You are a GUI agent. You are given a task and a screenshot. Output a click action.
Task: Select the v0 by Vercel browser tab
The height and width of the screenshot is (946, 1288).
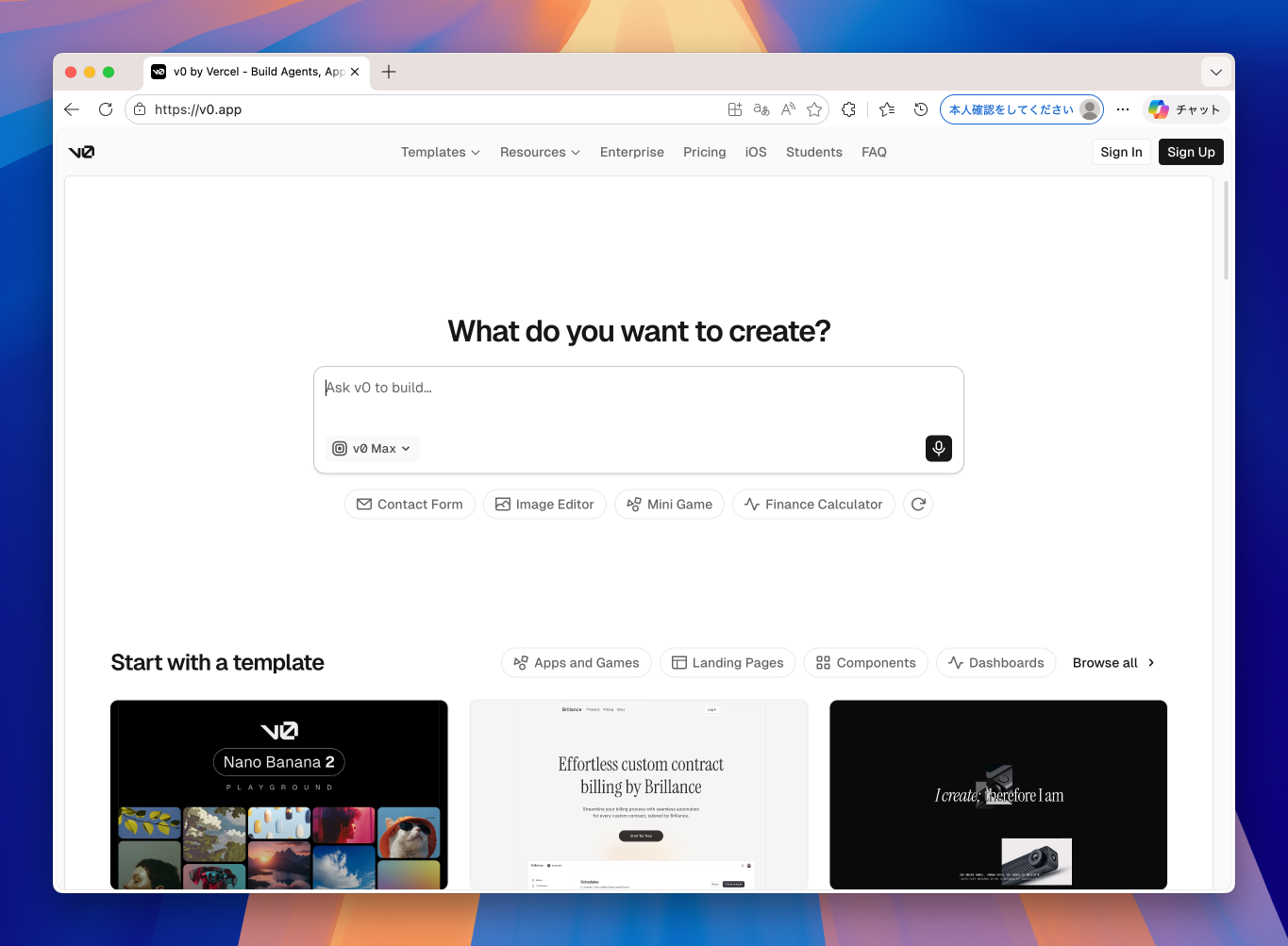tap(256, 72)
